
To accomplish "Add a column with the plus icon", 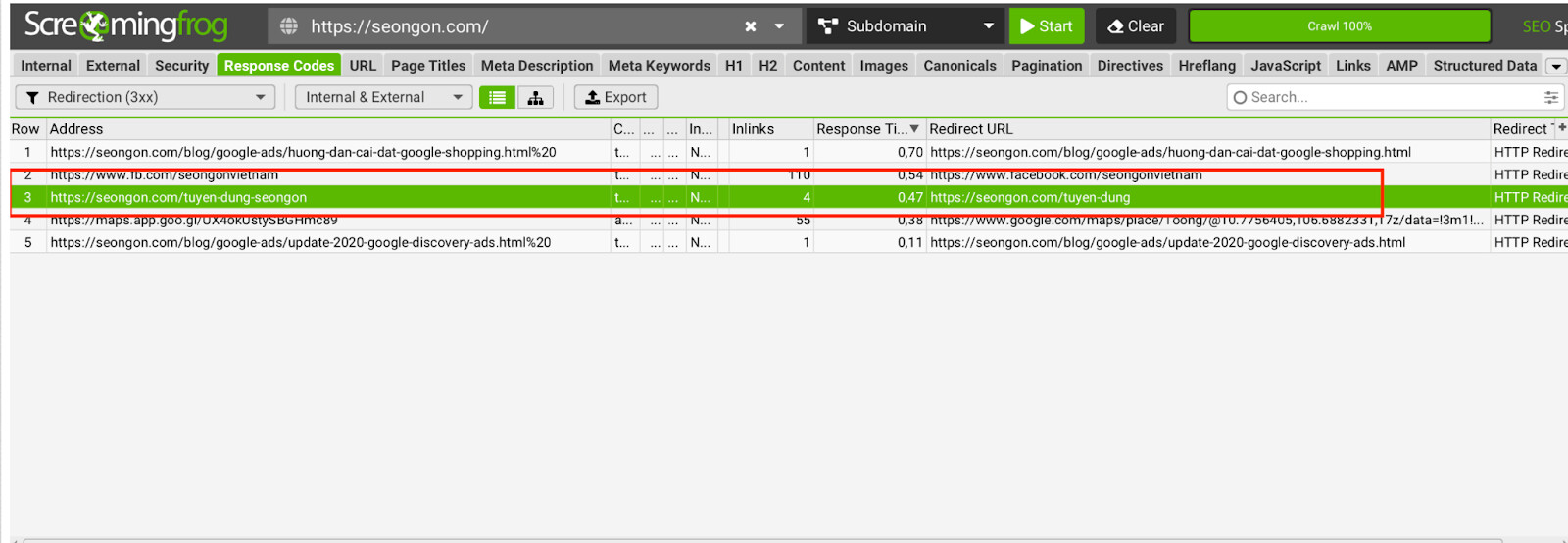I will coord(1562,128).
